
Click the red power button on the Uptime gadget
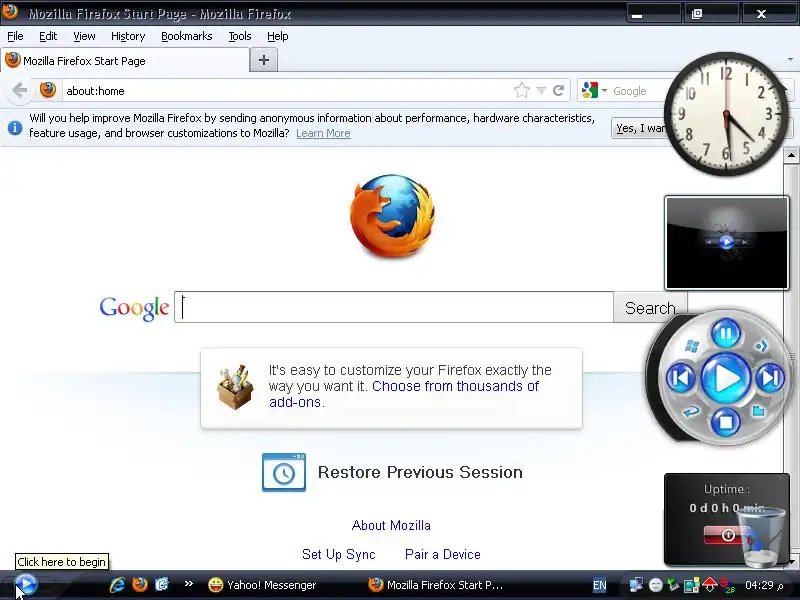[x=727, y=535]
